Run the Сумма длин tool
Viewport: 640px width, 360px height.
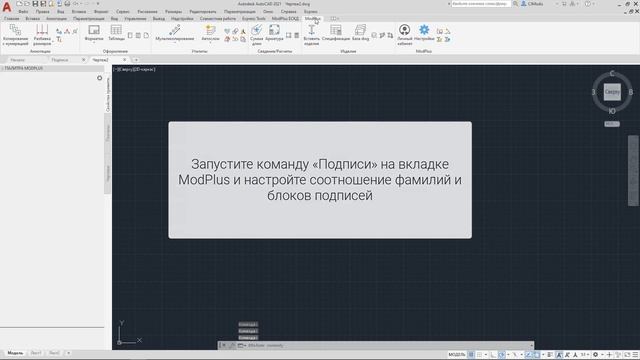point(256,35)
